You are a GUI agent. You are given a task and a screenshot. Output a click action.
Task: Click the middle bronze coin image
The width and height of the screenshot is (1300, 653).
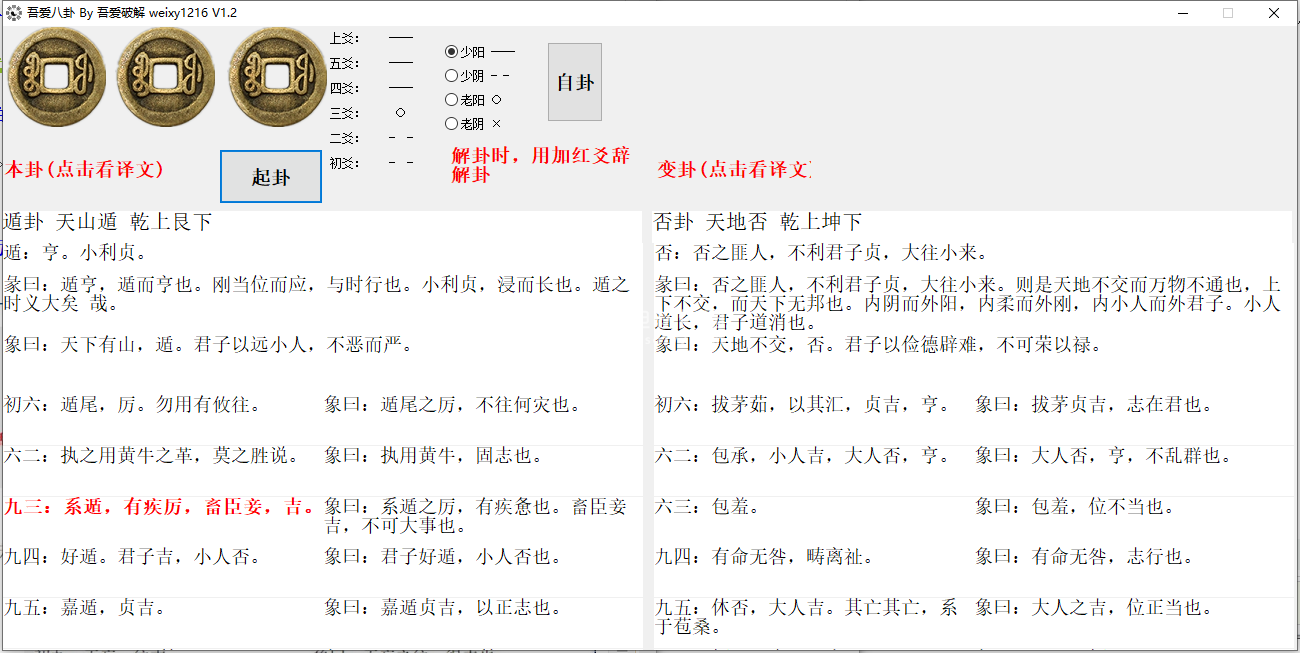(x=166, y=78)
